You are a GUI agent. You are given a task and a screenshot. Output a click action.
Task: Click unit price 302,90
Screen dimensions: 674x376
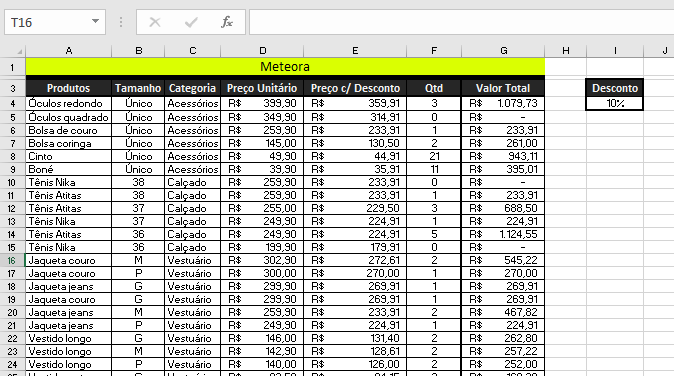coord(262,260)
